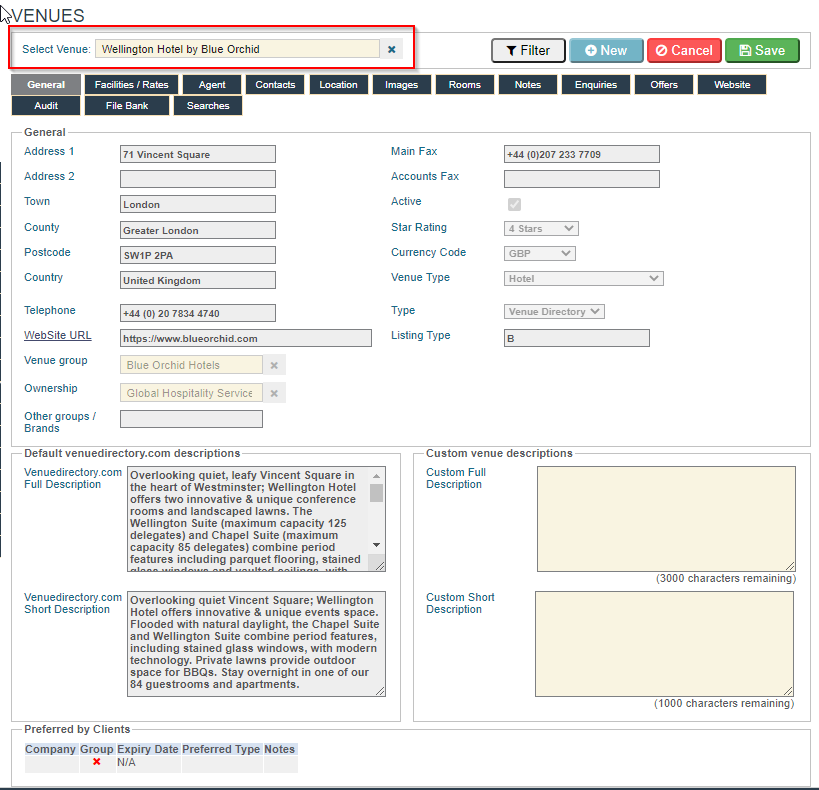Click the Town field
This screenshot has height=790, width=819.
tap(197, 204)
